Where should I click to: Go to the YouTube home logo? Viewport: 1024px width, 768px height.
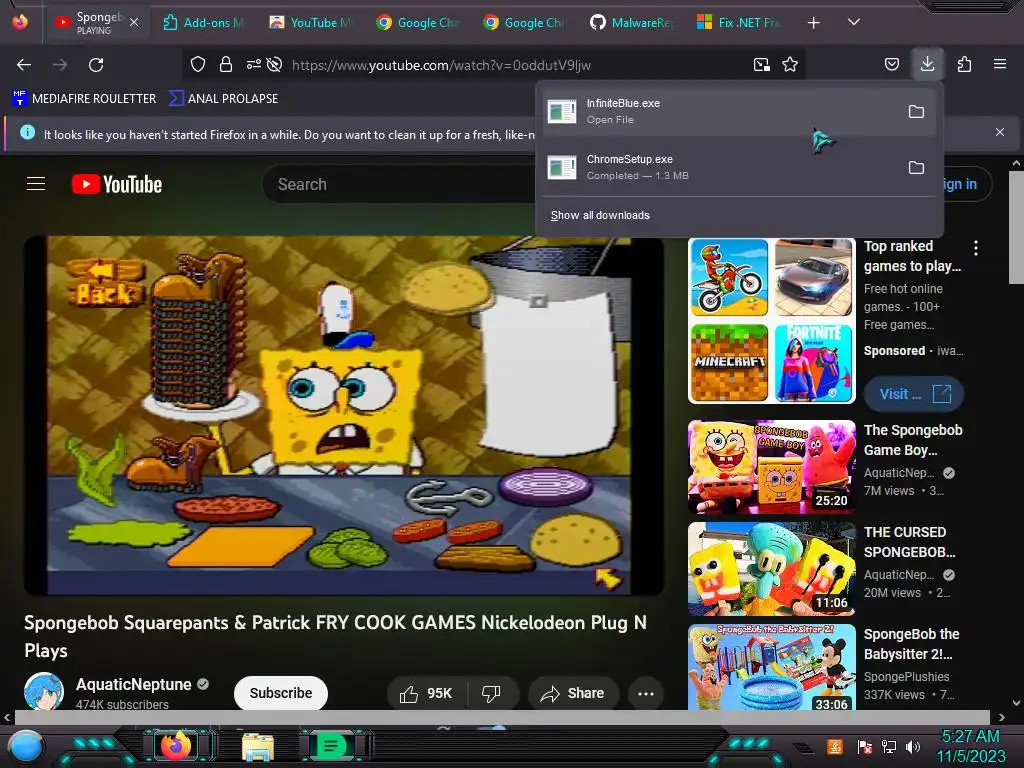pos(117,184)
